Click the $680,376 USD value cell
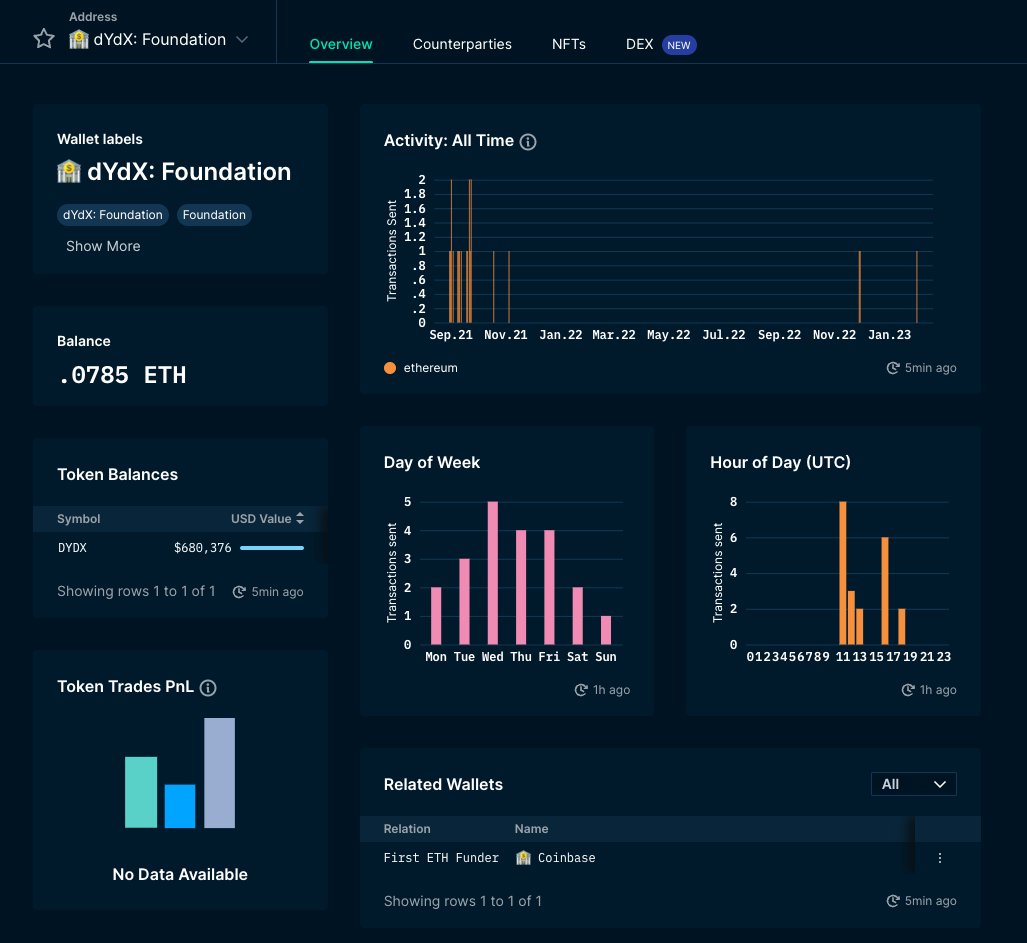1027x943 pixels. tap(202, 547)
